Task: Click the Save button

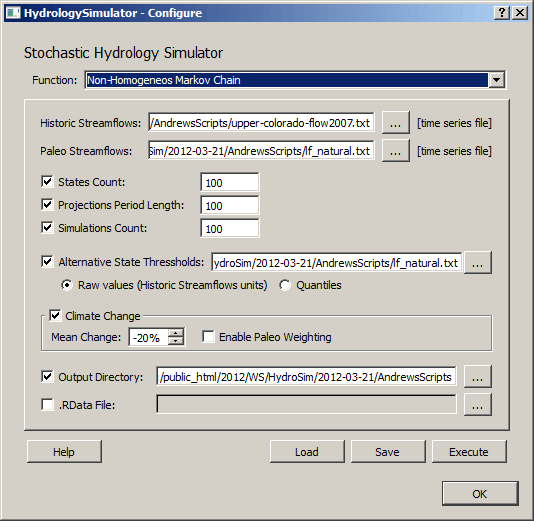Action: pyautogui.click(x=388, y=452)
